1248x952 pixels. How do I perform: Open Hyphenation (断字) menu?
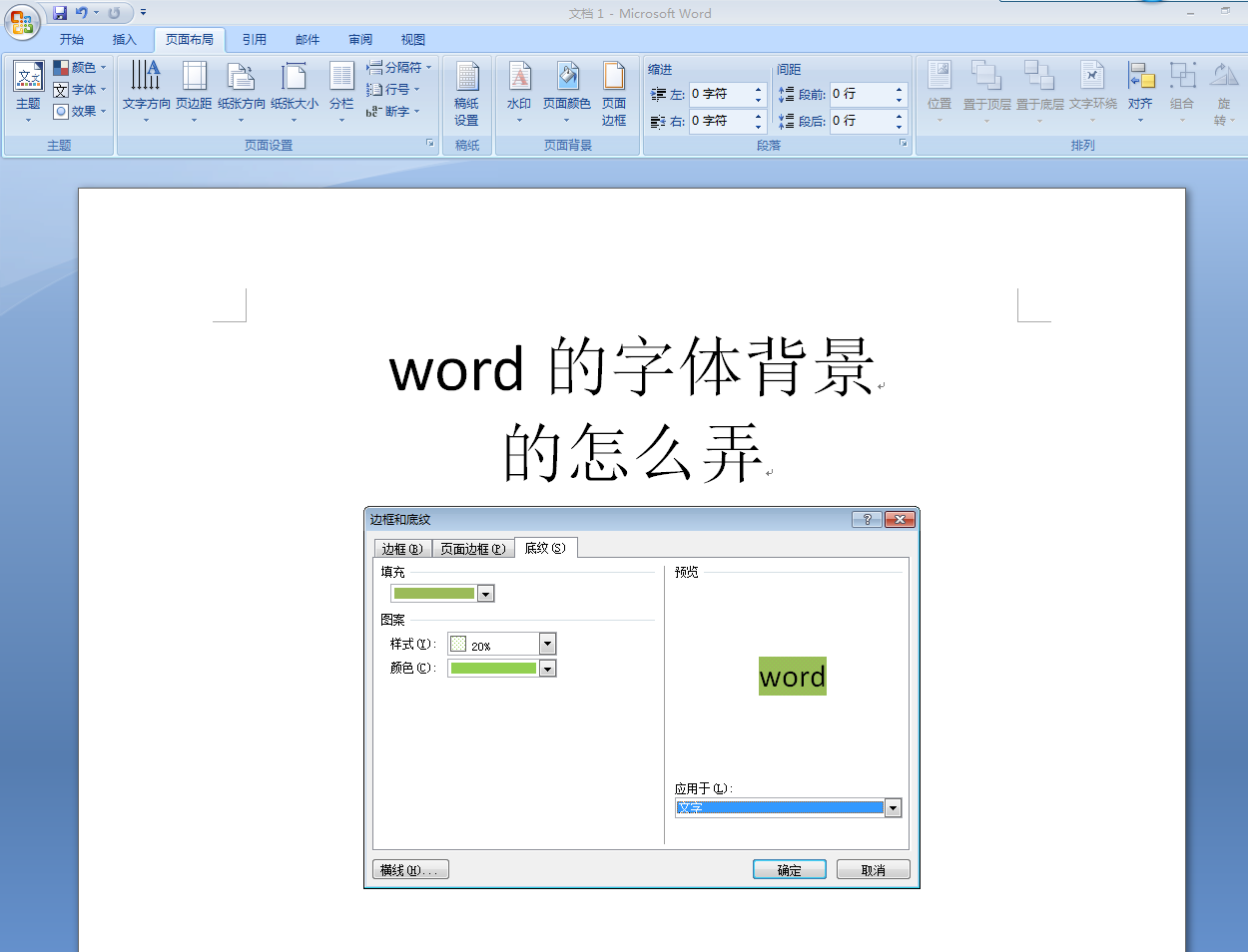(392, 112)
